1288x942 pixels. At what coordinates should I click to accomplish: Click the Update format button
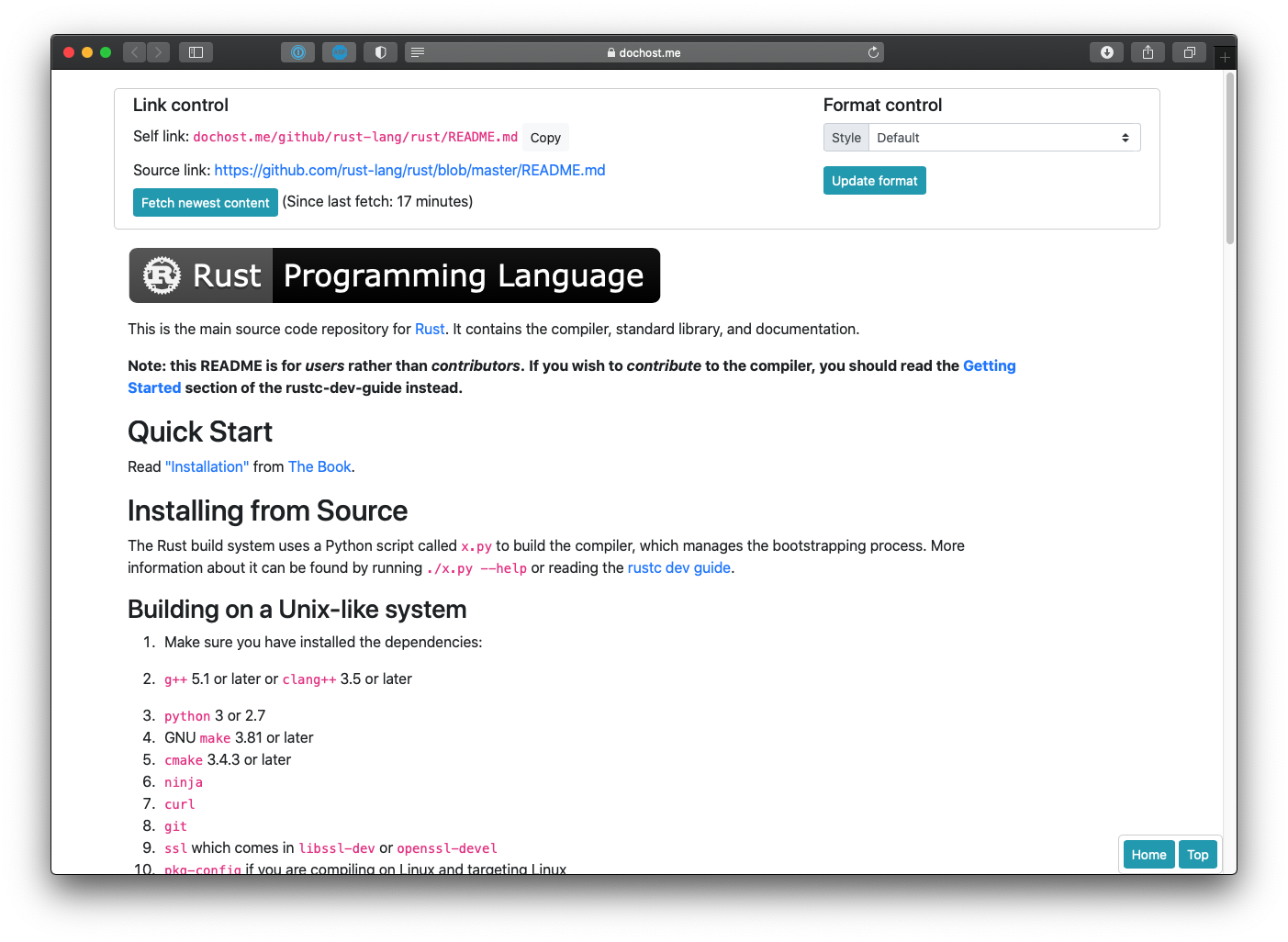pyautogui.click(x=875, y=181)
